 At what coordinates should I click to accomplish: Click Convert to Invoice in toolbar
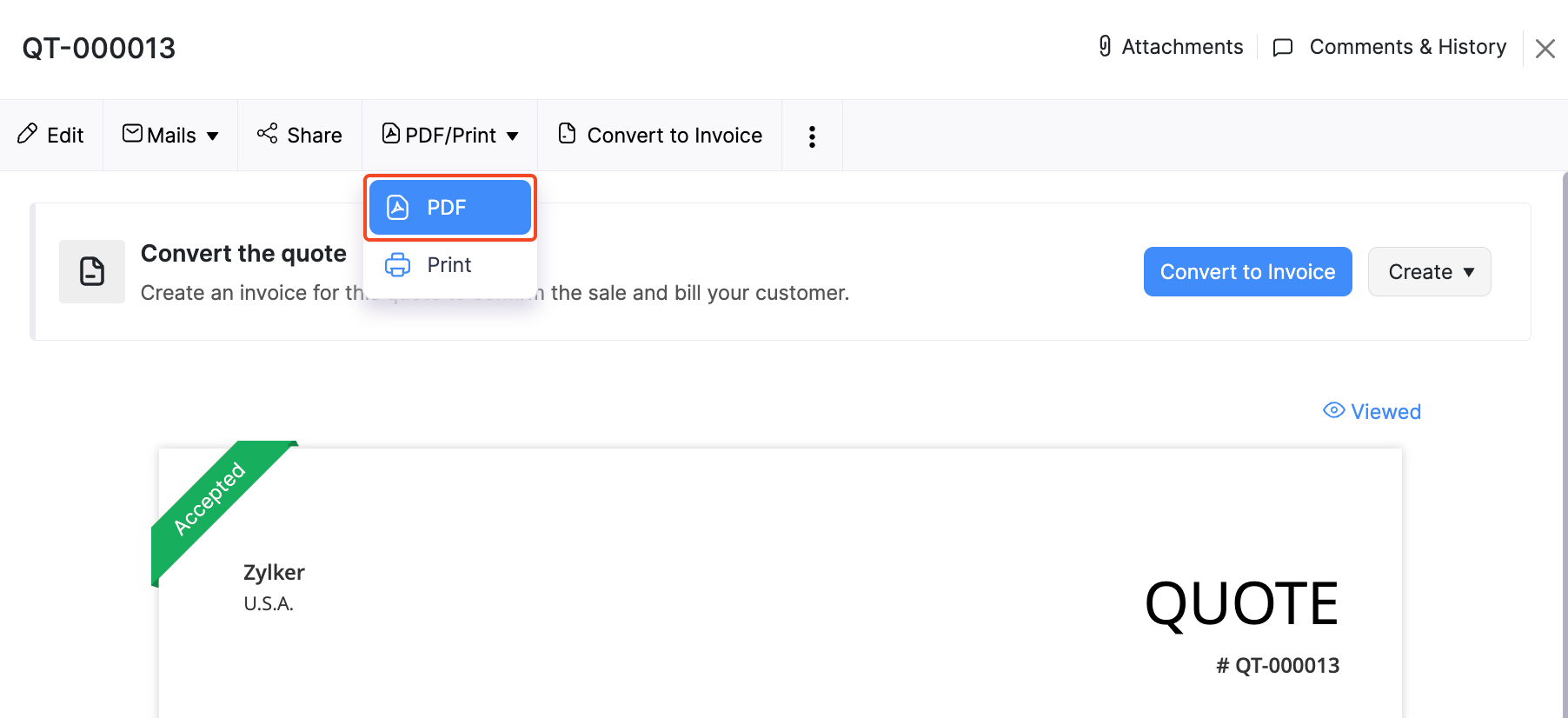[x=660, y=135]
